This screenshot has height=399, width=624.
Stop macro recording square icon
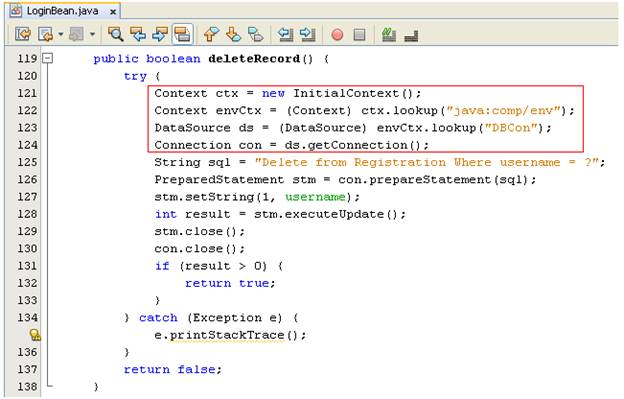point(359,35)
